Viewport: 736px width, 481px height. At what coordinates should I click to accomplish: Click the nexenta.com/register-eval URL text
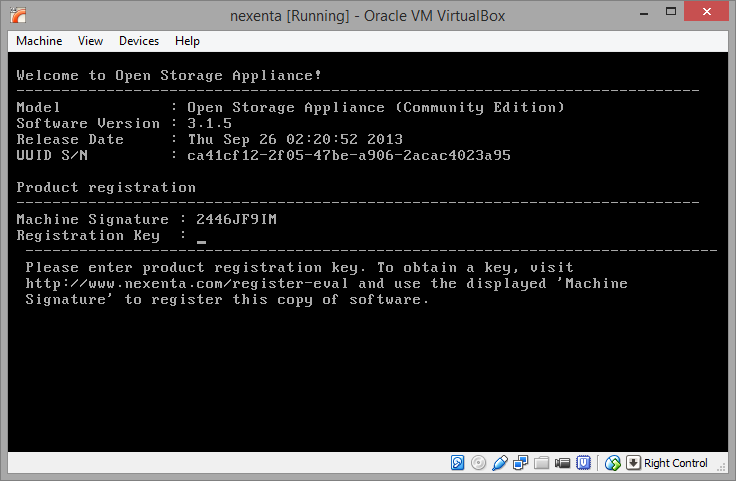coord(187,283)
